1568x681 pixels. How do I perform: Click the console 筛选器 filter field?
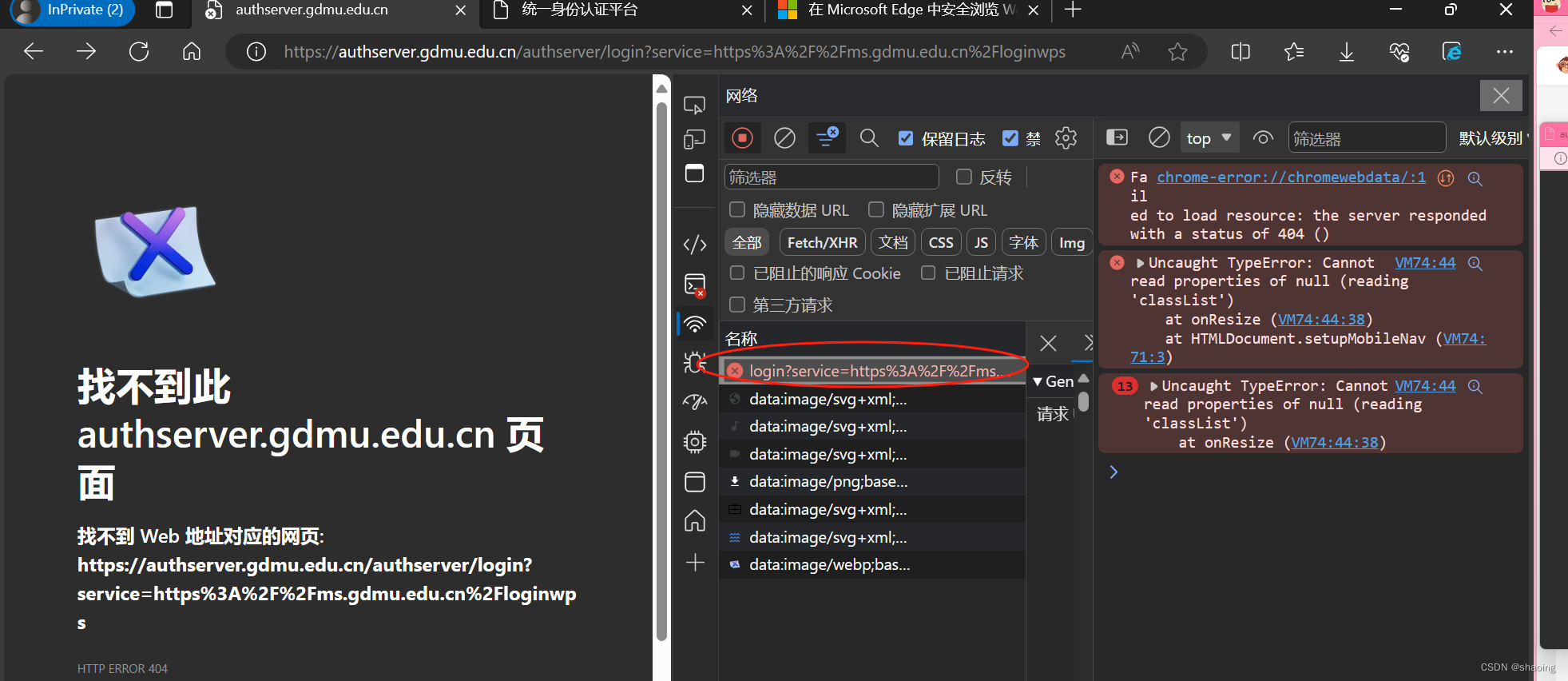pyautogui.click(x=1367, y=137)
